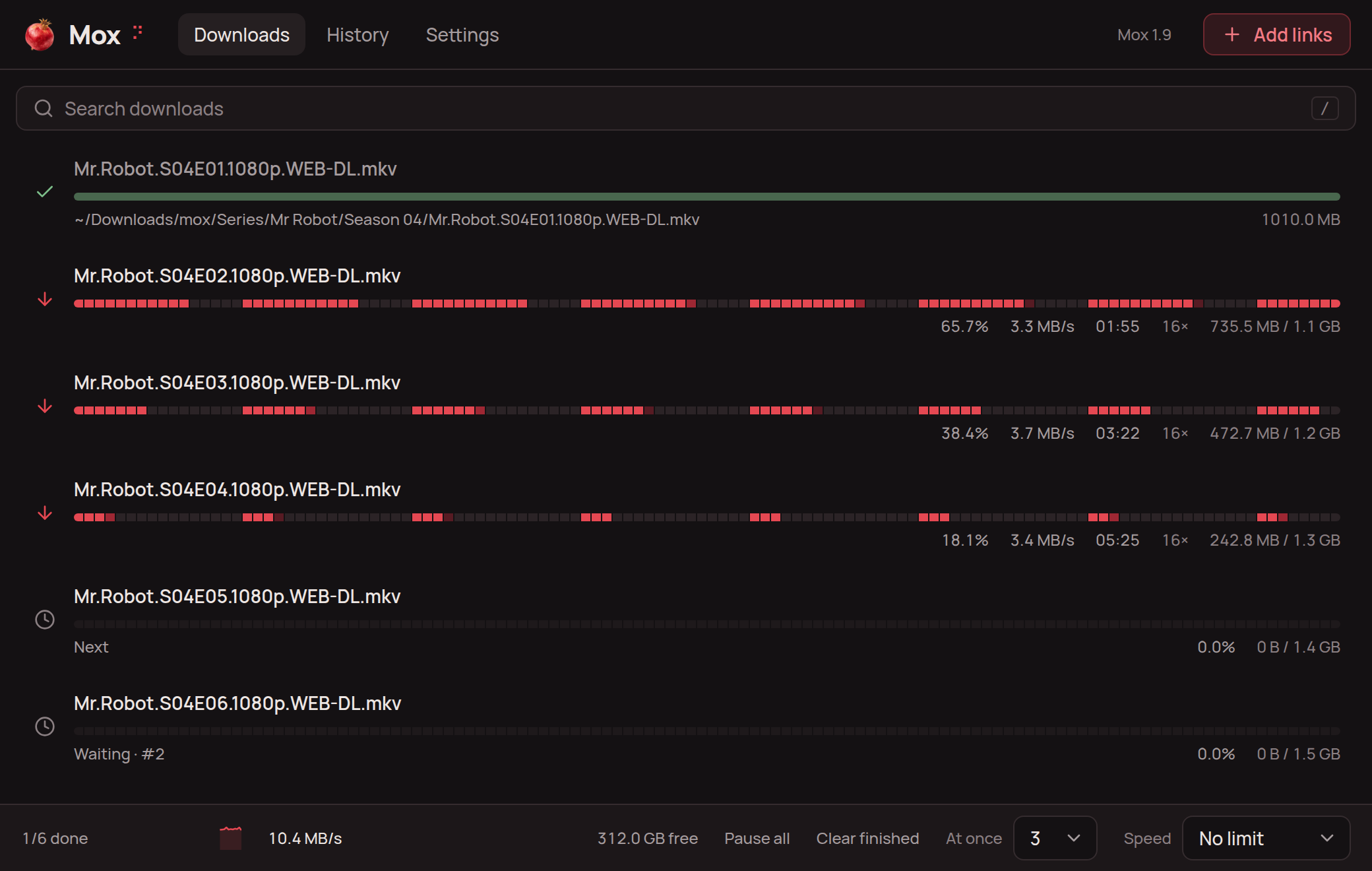
Task: Click the clock icon for S04E06
Action: coord(45,726)
